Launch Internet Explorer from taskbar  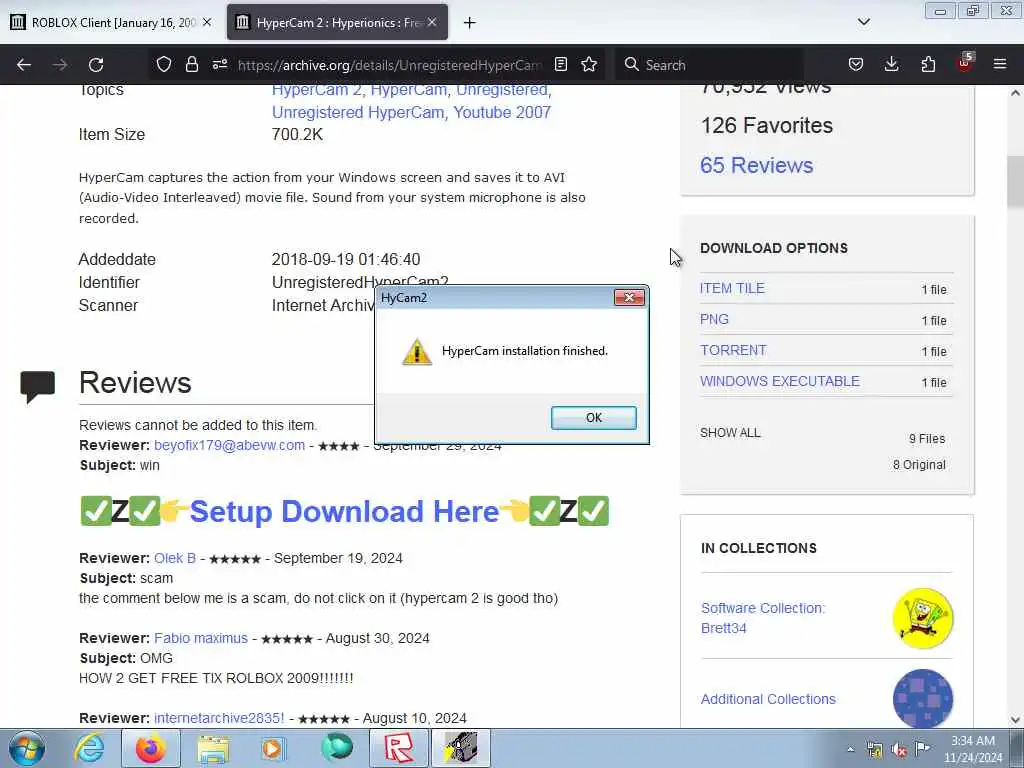click(89, 748)
